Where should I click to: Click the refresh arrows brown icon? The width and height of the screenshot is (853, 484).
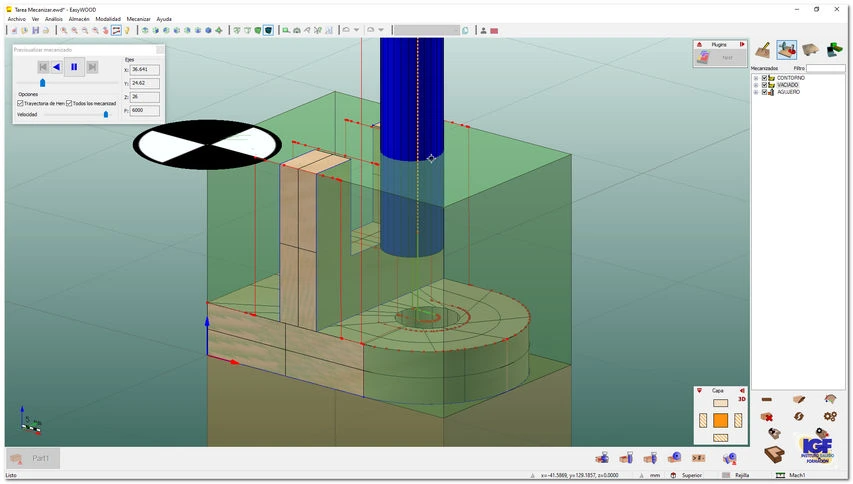[798, 416]
